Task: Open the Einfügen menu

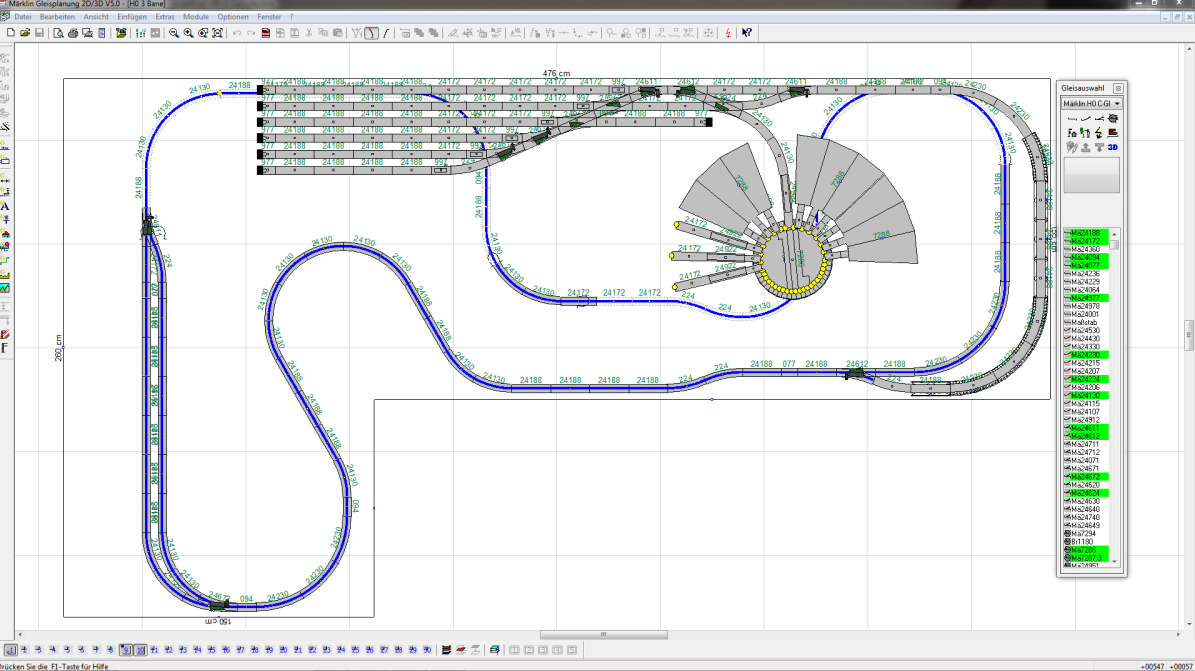Action: coord(132,17)
